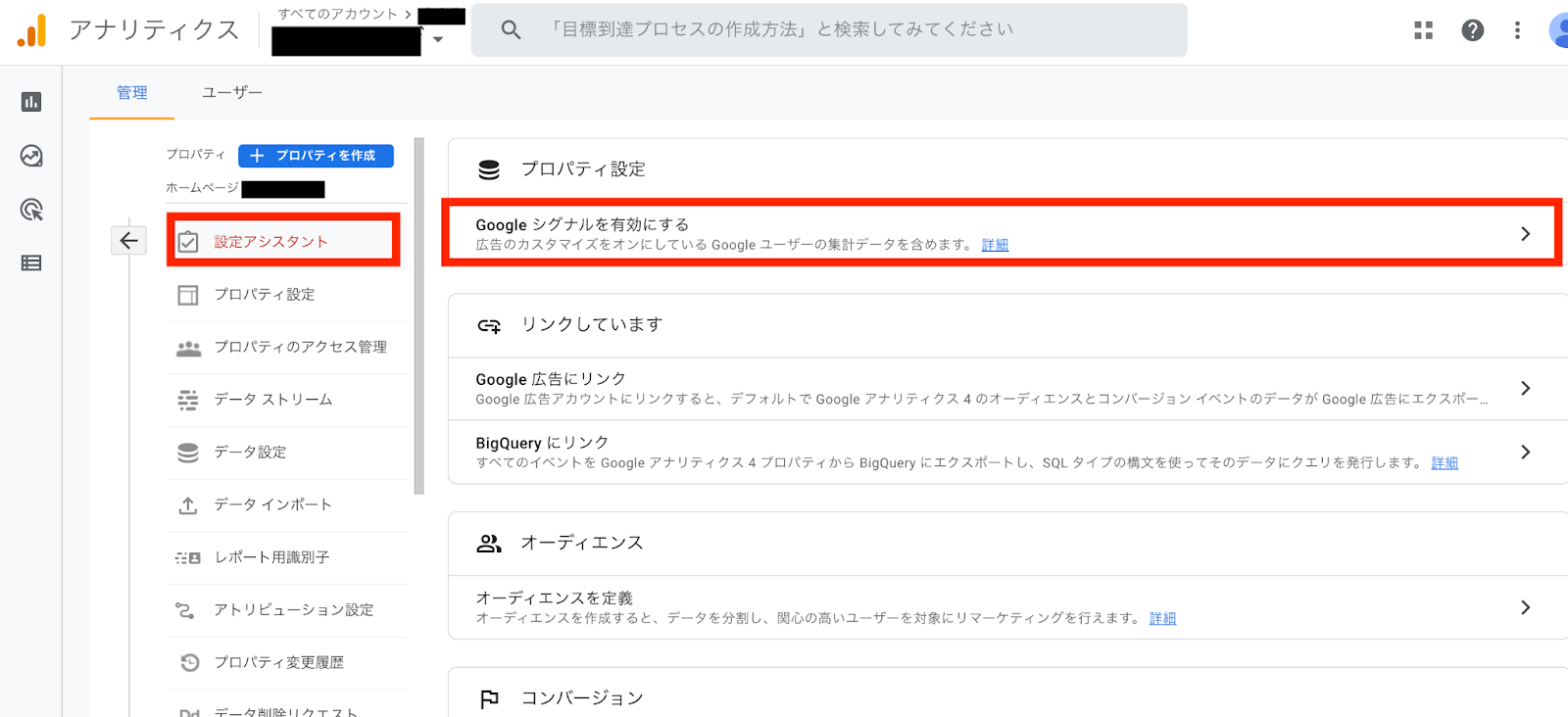Image resolution: width=1568 pixels, height=717 pixels.
Task: Click the プロパティ設定 section stack icon
Action: 489,169
